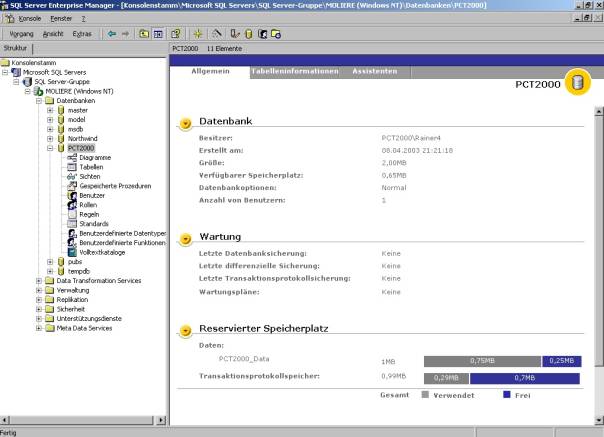Click the grey Verwendet legend swatch

(x=425, y=395)
